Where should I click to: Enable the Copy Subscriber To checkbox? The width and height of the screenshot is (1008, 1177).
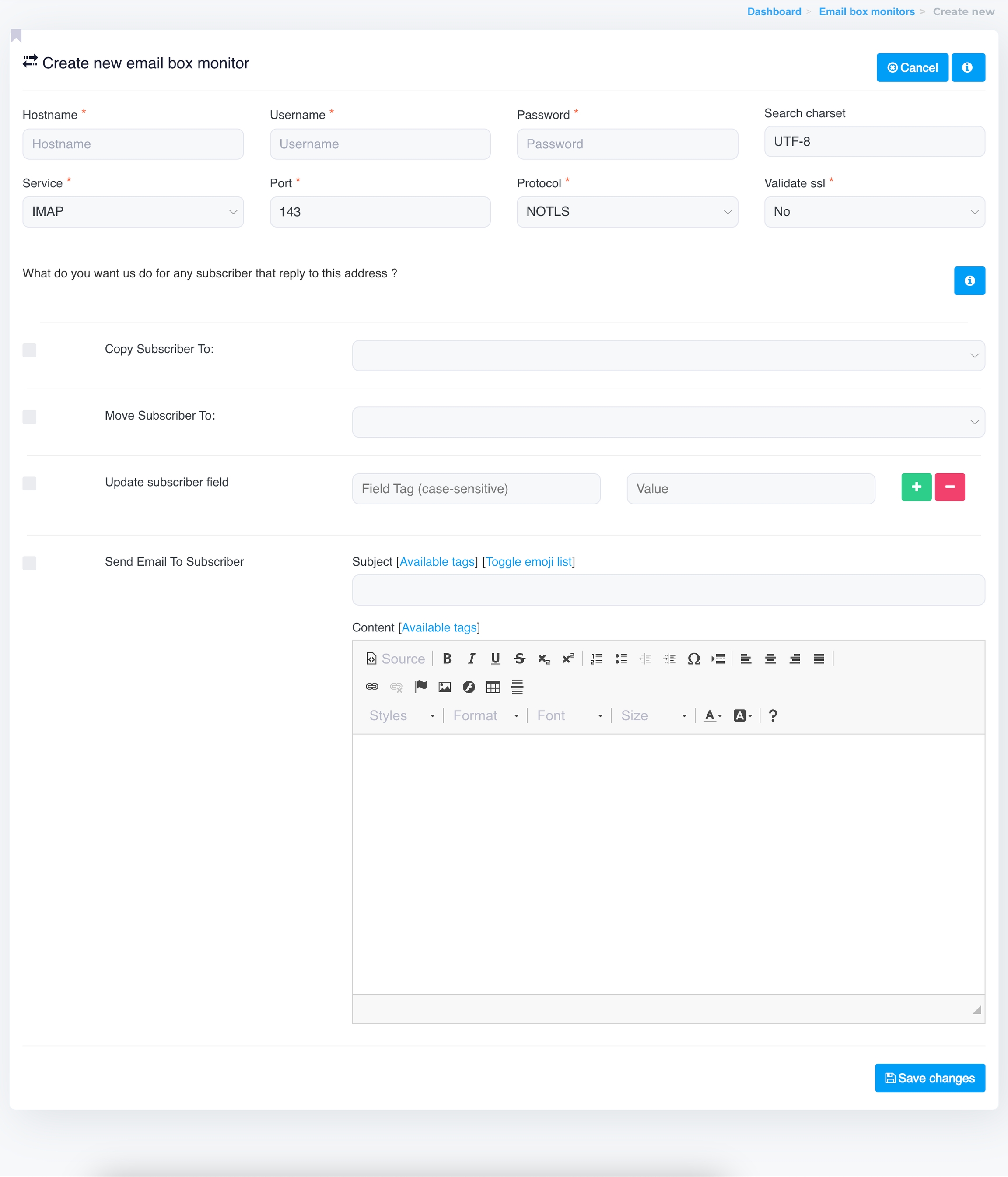29,350
